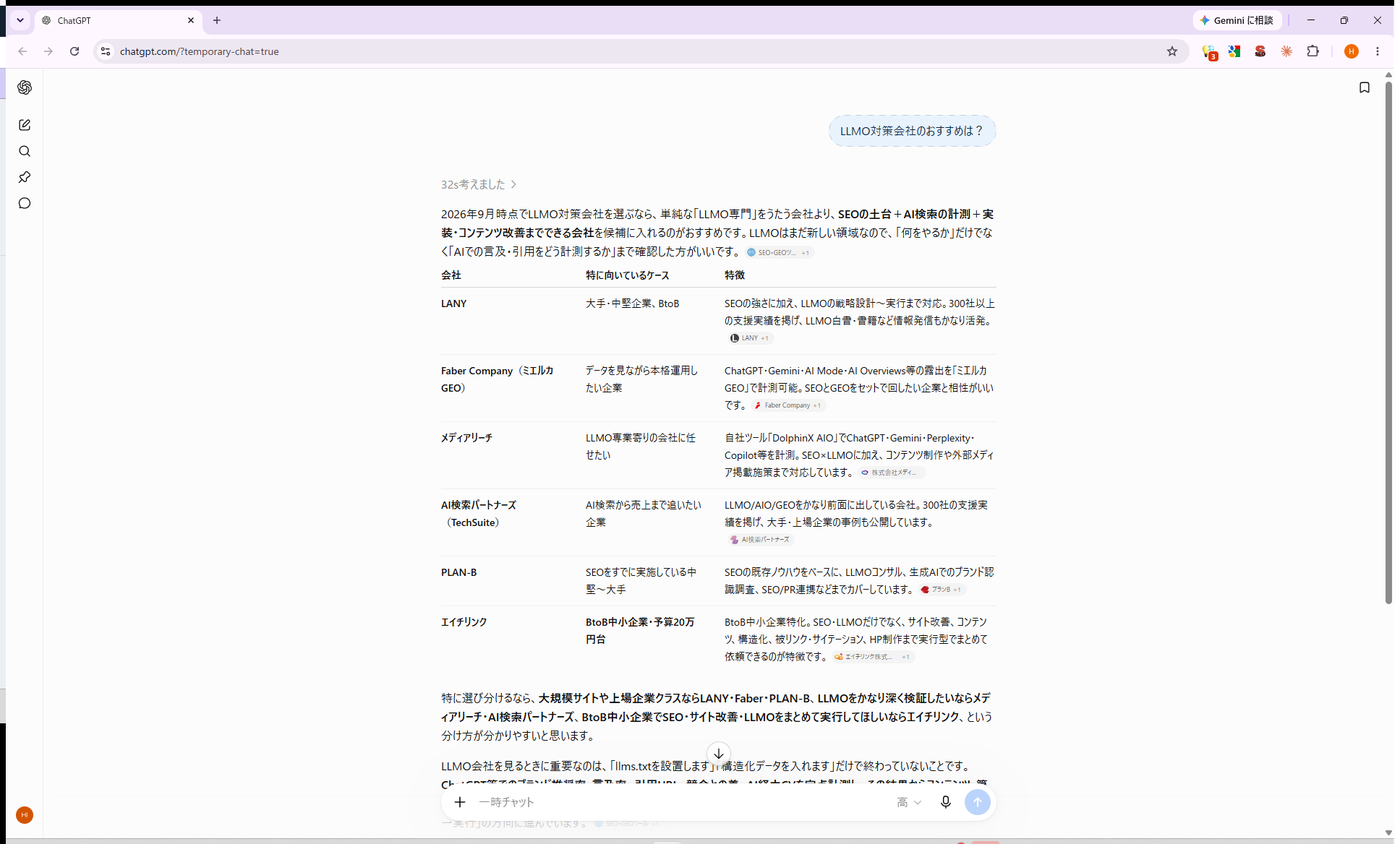The width and height of the screenshot is (1400, 844).
Task: Open a new browser tab
Action: (217, 20)
